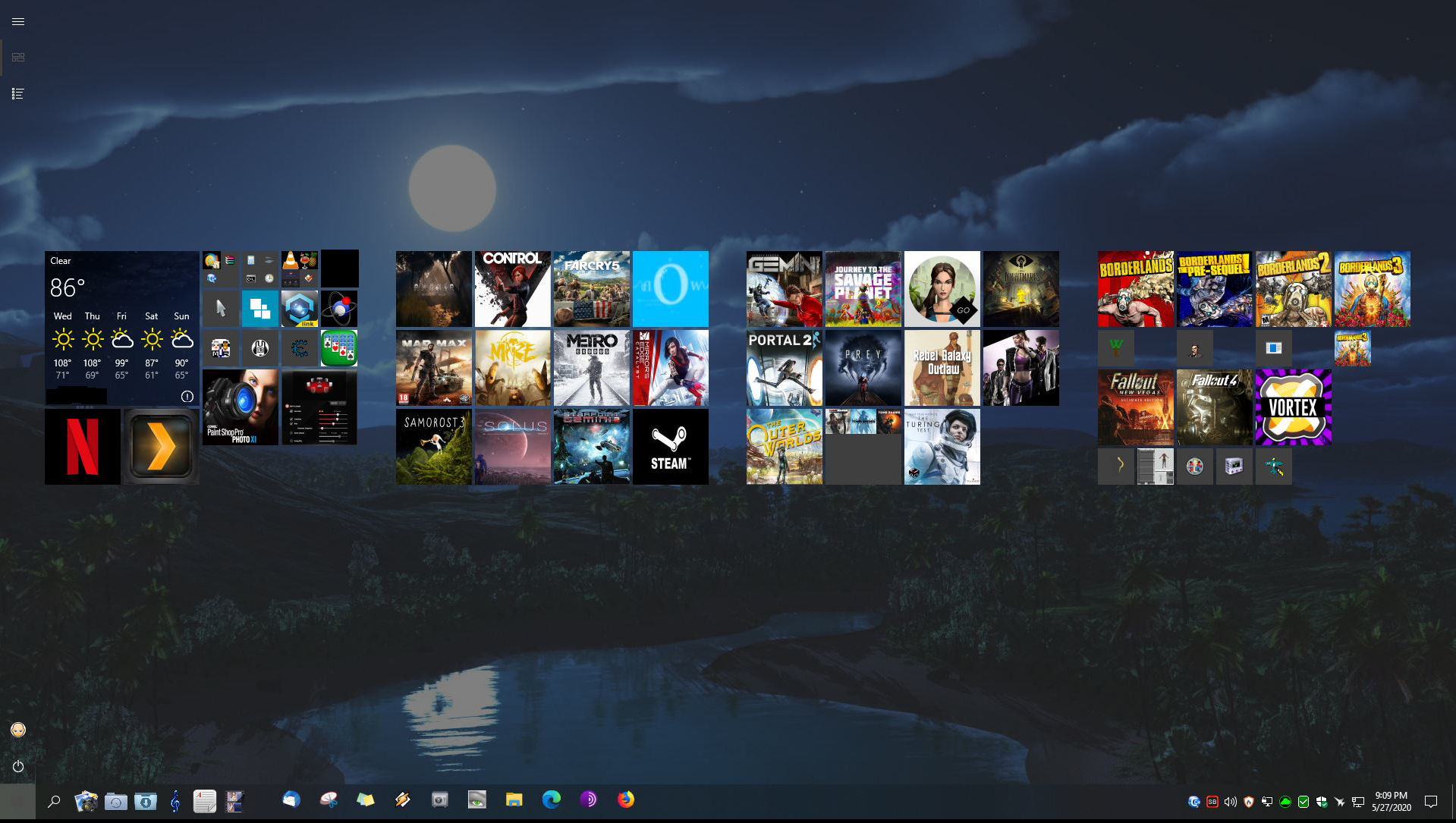Launch Borderlands The Pre-Sequel tile
The height and width of the screenshot is (823, 1456).
tap(1215, 289)
